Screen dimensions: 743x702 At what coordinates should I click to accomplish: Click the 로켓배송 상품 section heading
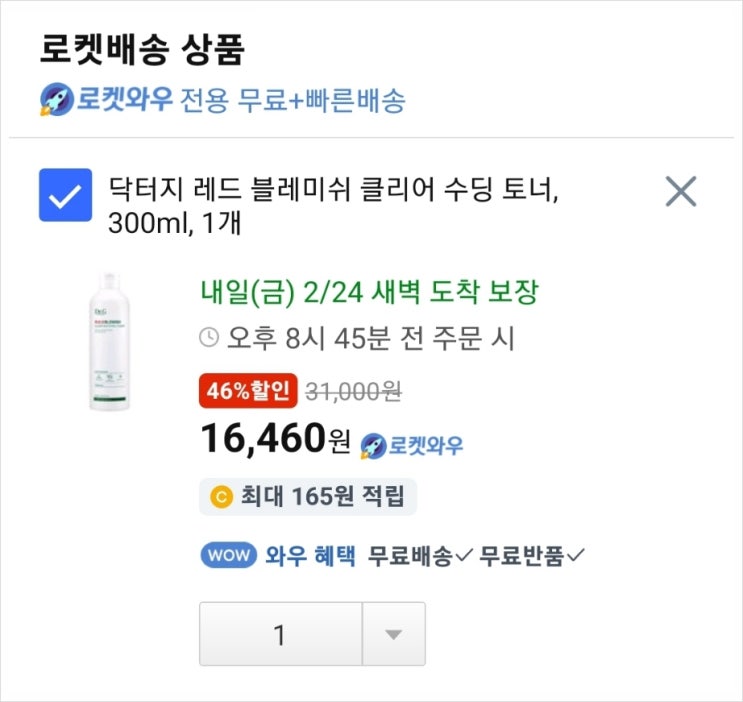point(143,49)
